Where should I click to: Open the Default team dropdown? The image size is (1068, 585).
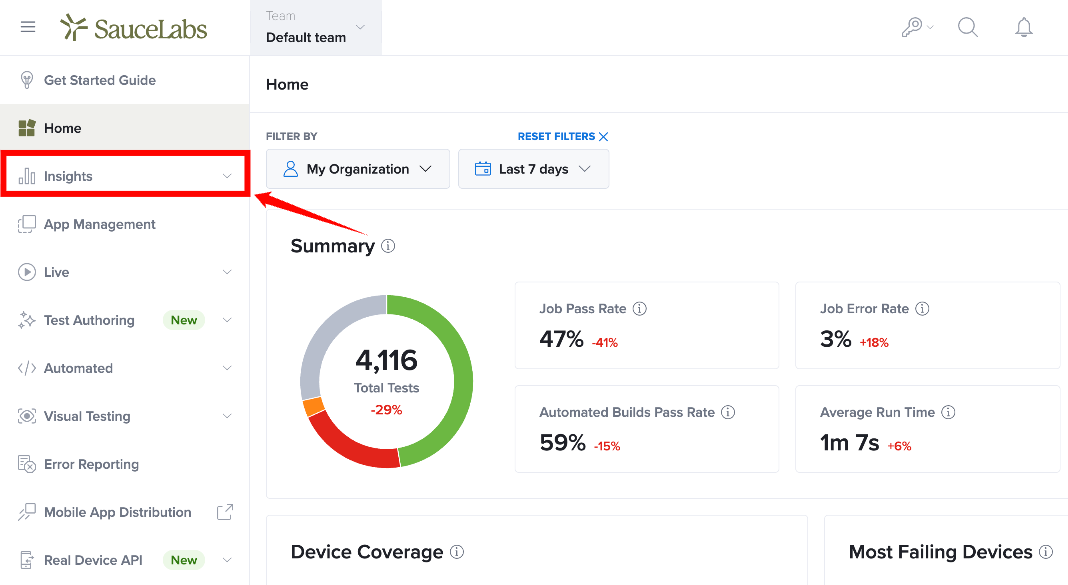(x=316, y=27)
